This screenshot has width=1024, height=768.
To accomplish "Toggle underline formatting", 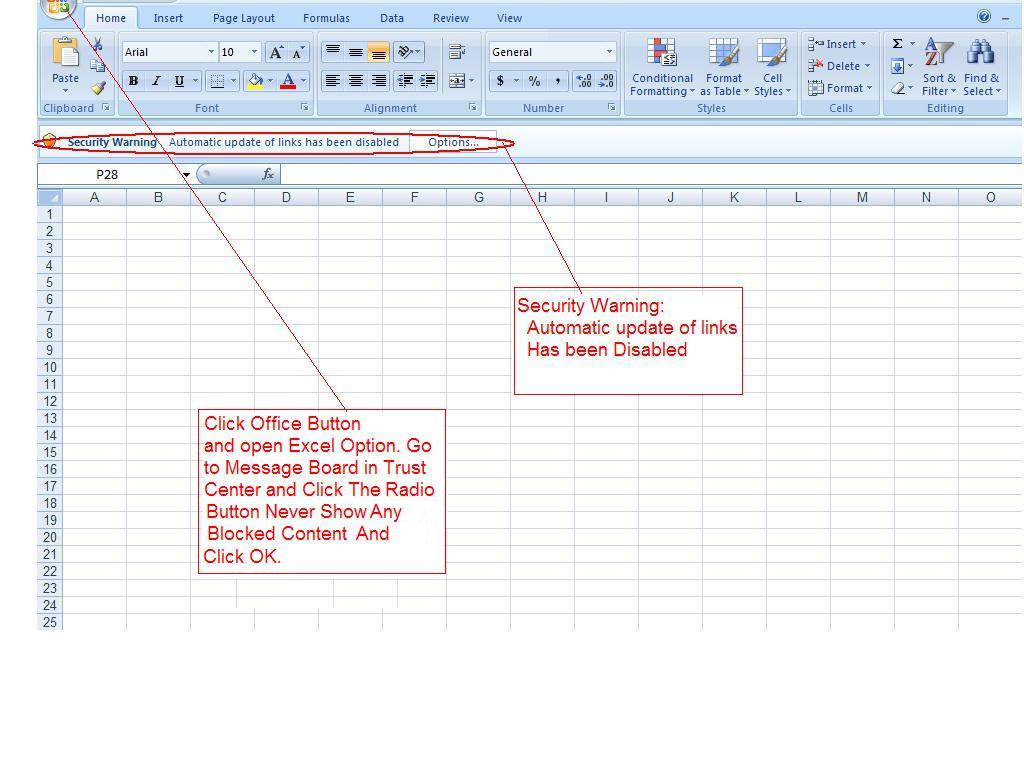I will tap(178, 81).
